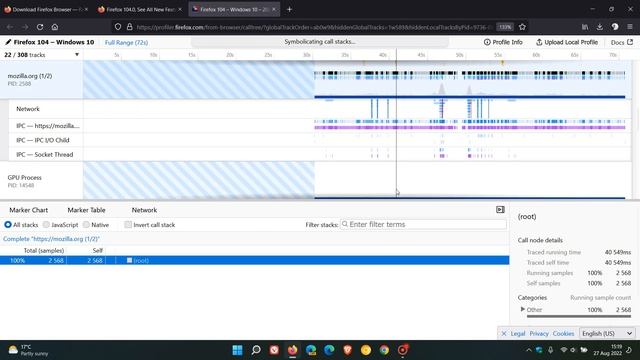Close the Firefox 104.0 release notes tab

[180, 9]
